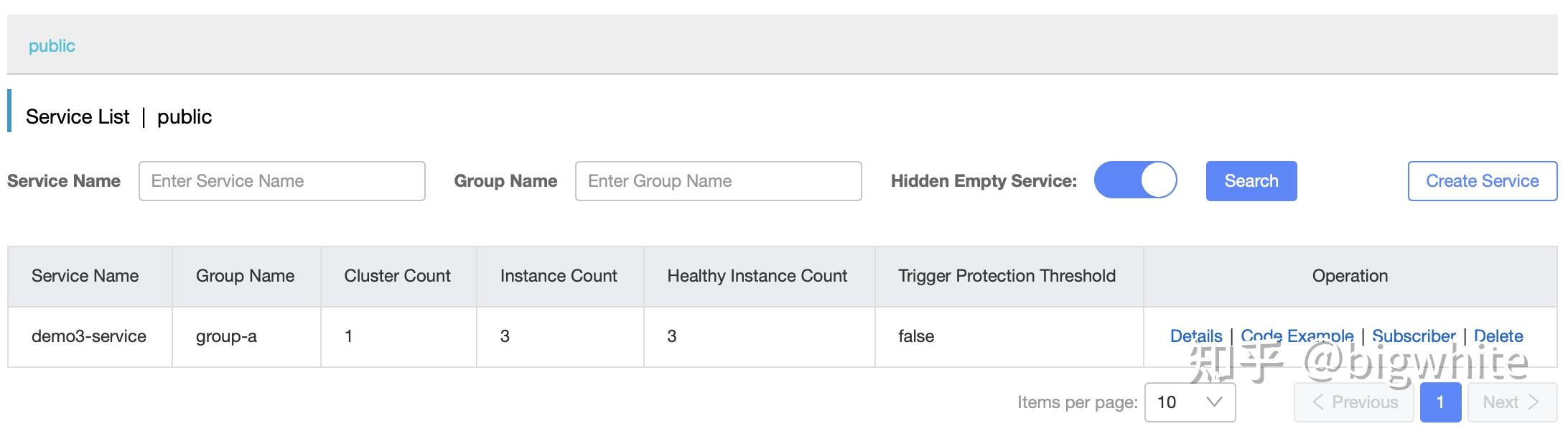Go to the Next page

pos(1511,402)
